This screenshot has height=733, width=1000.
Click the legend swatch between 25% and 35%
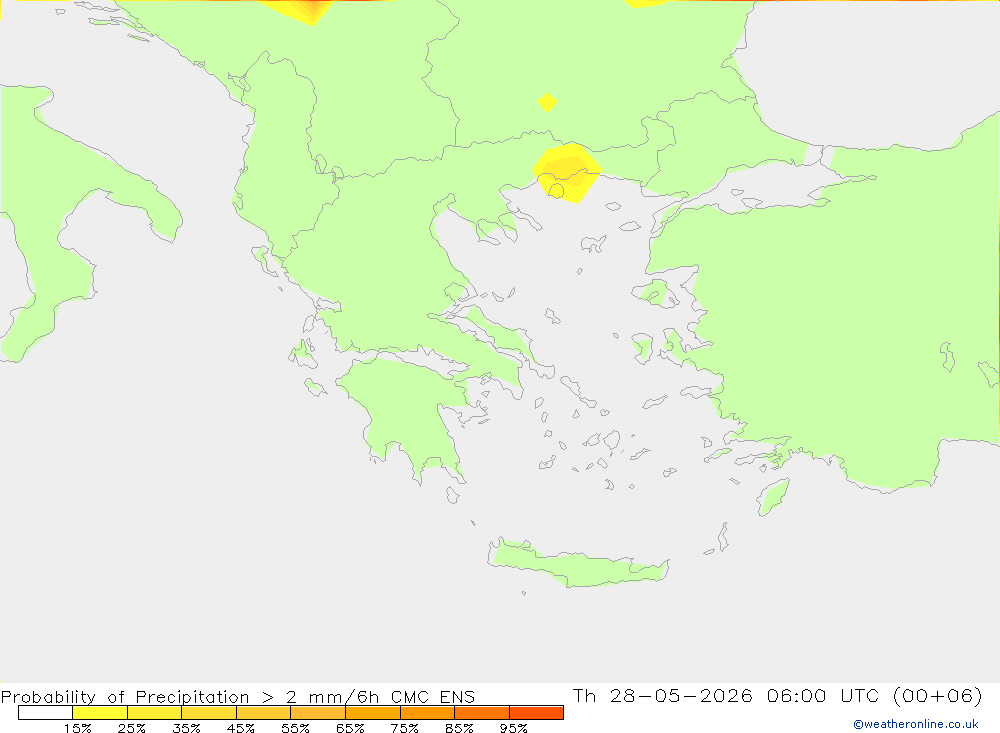tap(154, 713)
